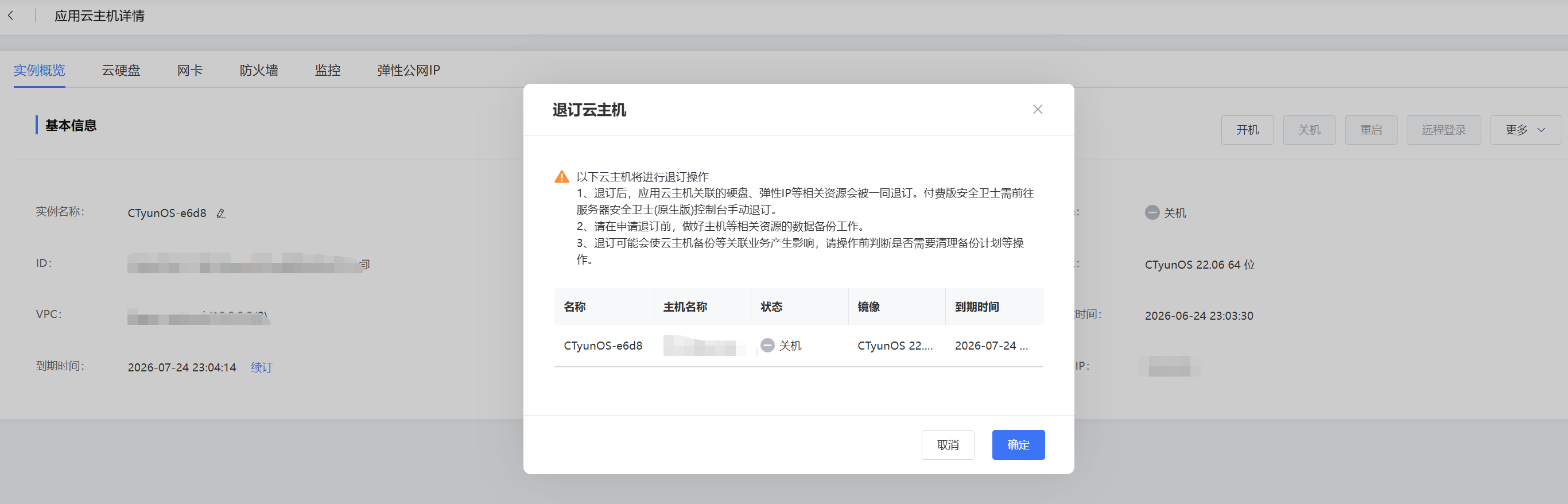Viewport: 1568px width, 504px height.
Task: Copy the instance ID icon
Action: (x=365, y=264)
